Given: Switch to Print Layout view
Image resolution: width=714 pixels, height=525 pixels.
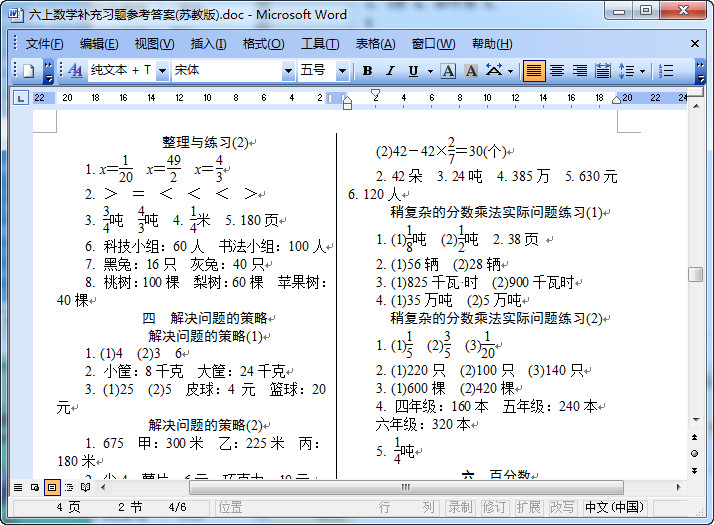Looking at the screenshot, I should pos(52,488).
